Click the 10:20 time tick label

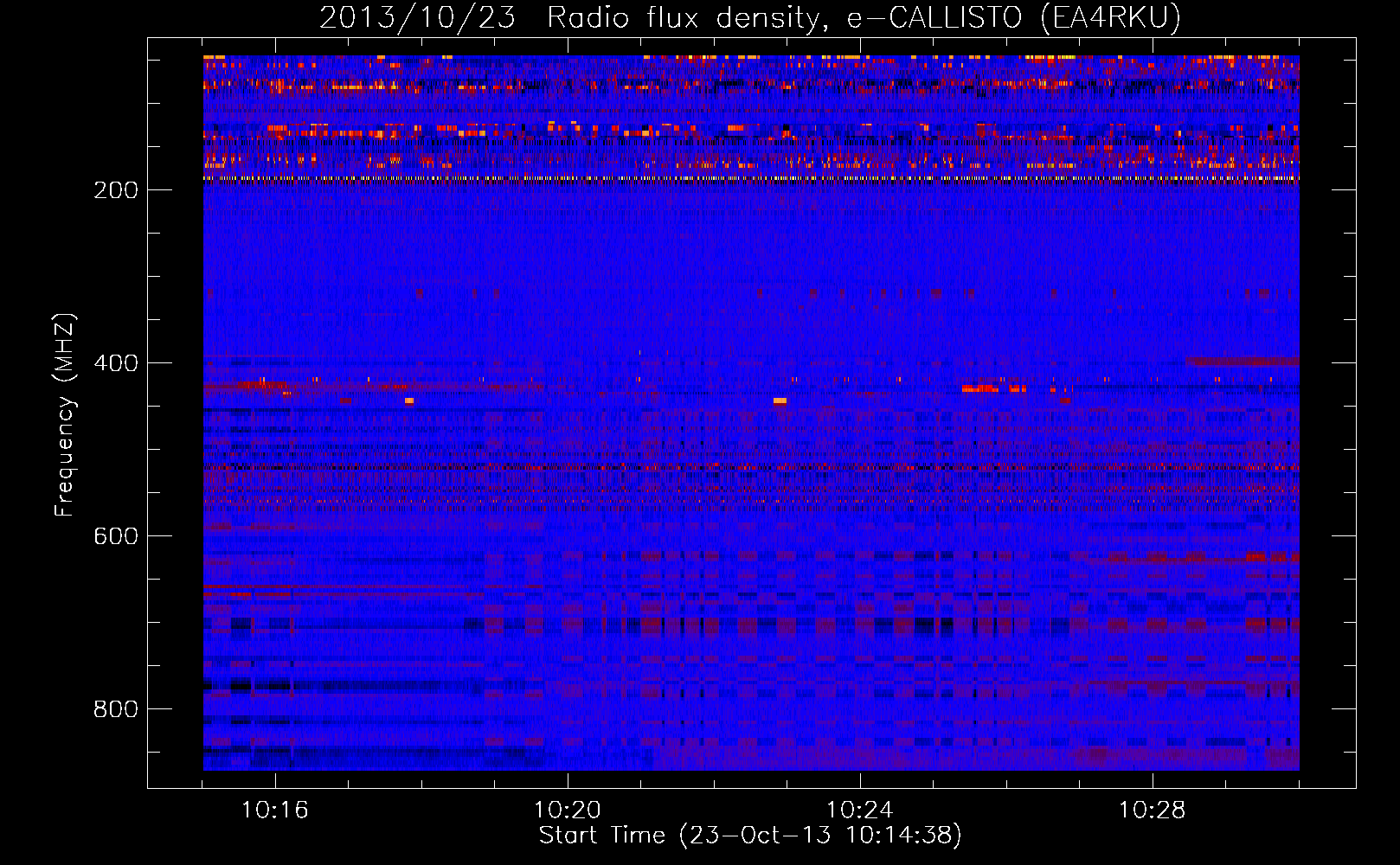568,810
